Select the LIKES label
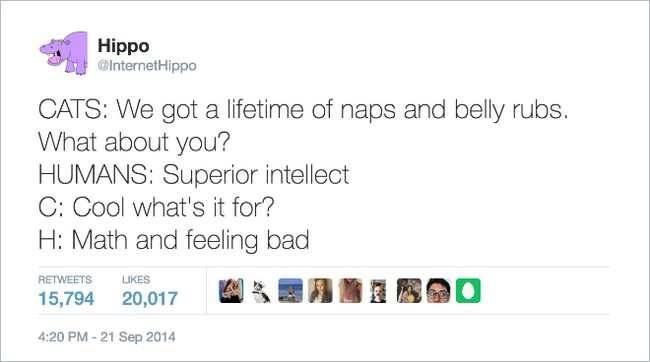 coord(136,279)
